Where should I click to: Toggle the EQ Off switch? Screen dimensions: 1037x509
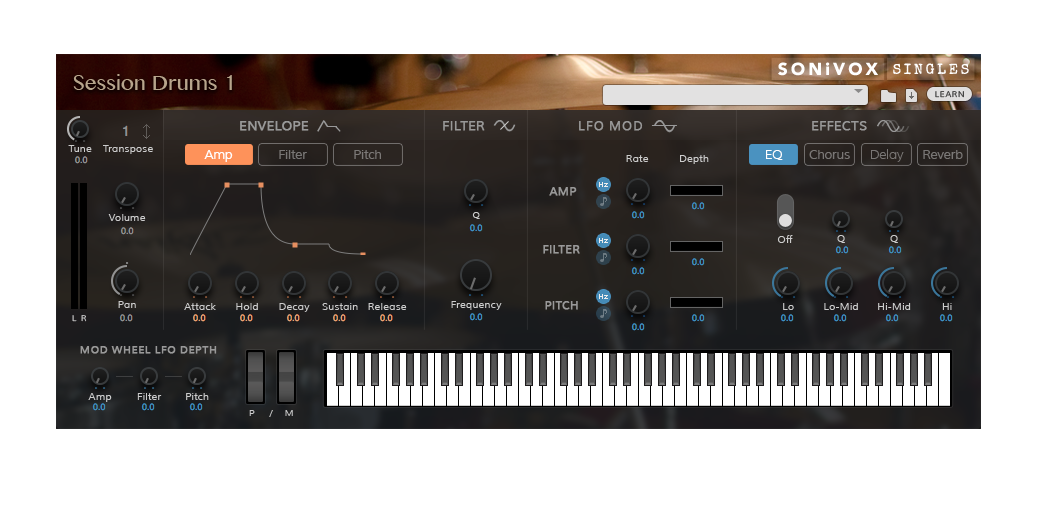(x=785, y=212)
